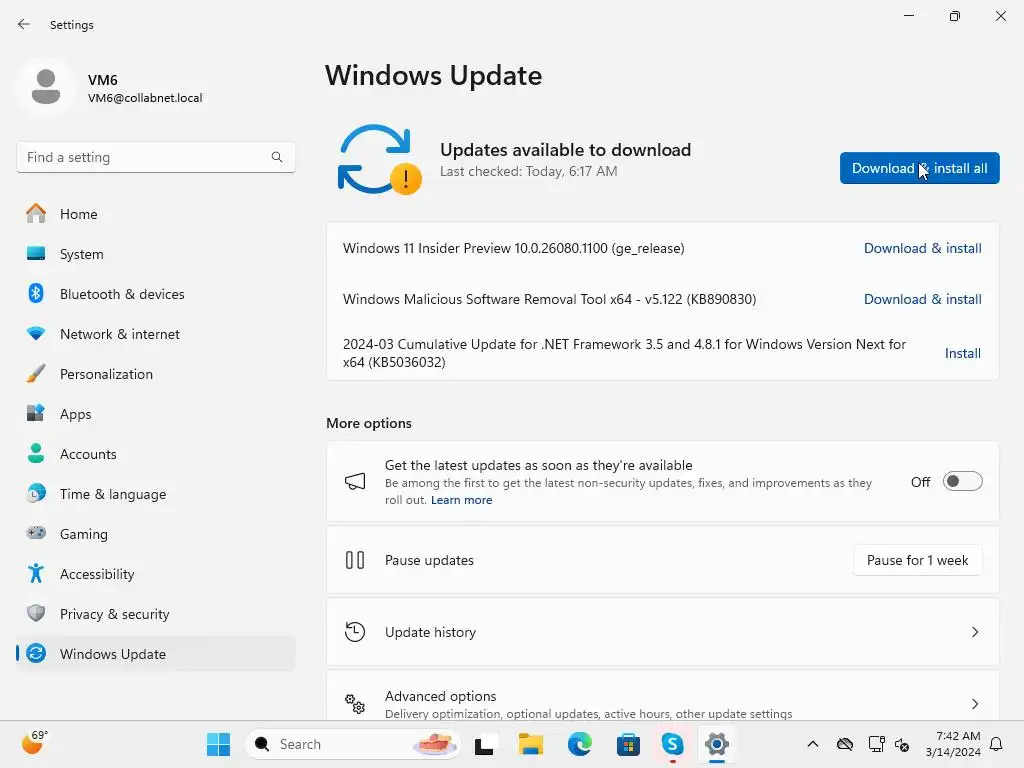Screen dimensions: 1024x768
Task: Click the Network wifi icon in sidebar
Action: (36, 334)
